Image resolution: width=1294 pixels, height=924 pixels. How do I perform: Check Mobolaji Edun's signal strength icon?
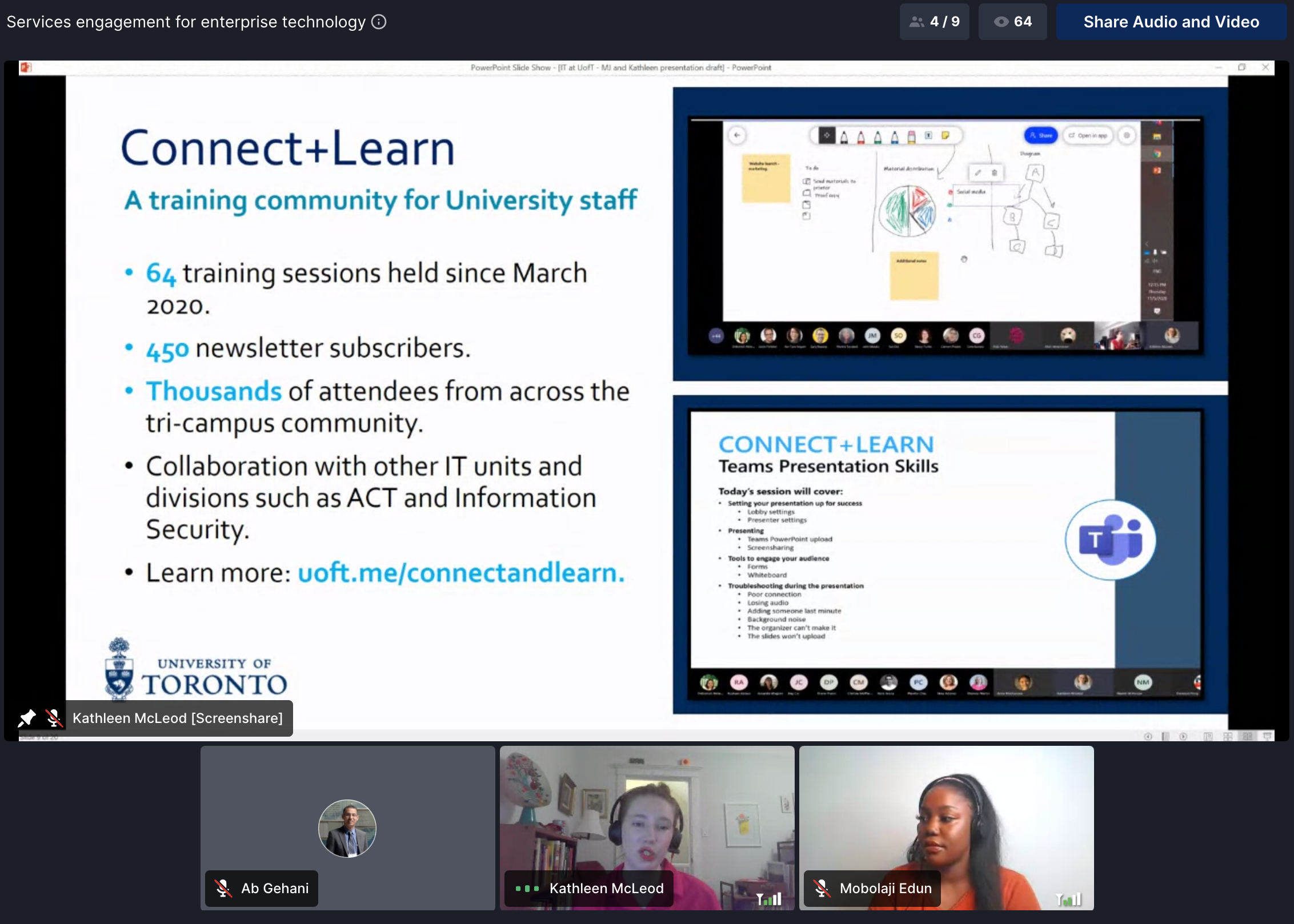pyautogui.click(x=1068, y=899)
